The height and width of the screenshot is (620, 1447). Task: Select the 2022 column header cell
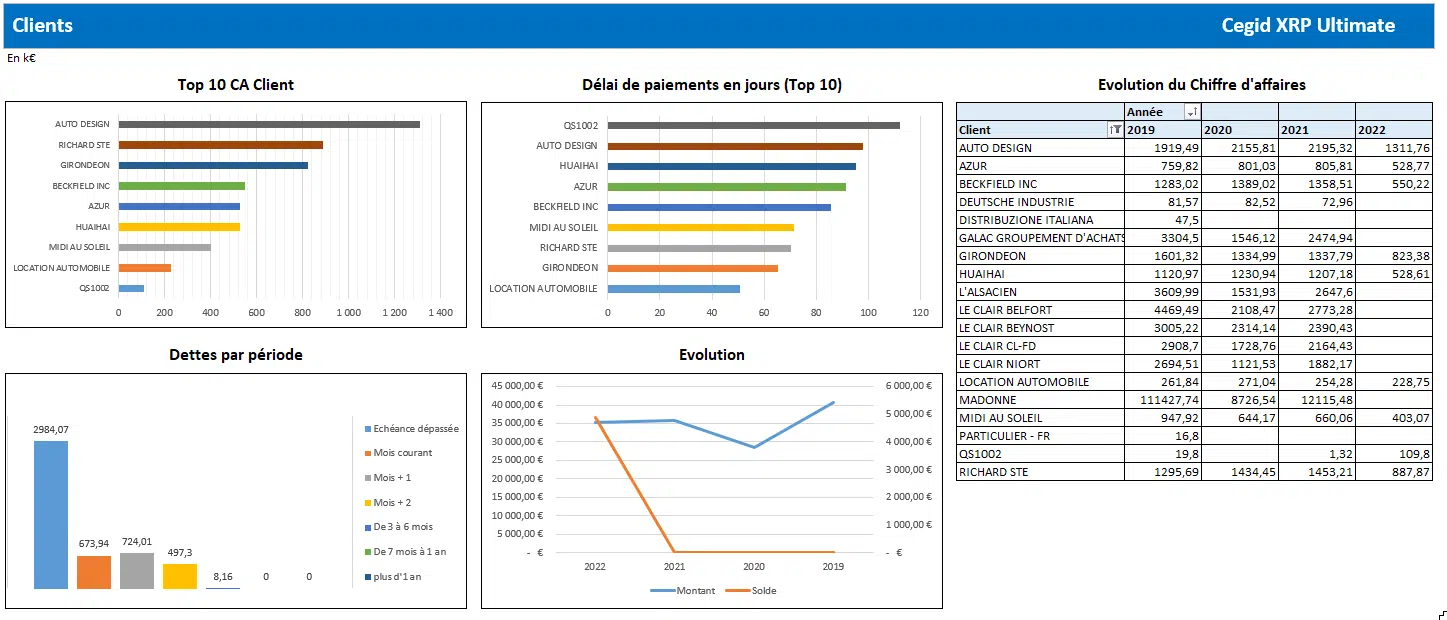tap(1393, 130)
